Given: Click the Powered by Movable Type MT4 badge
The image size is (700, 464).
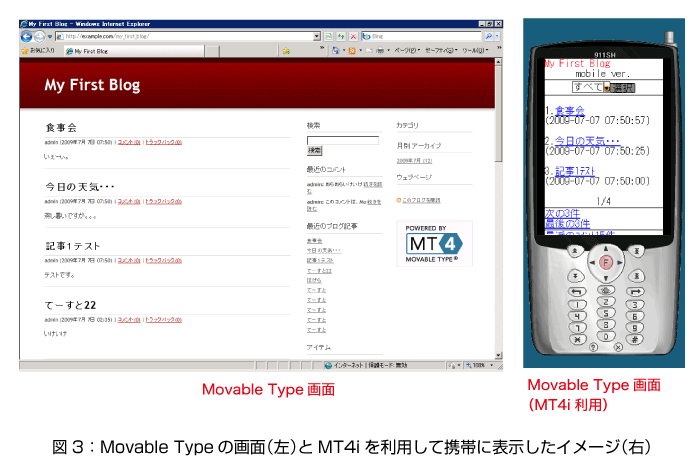Looking at the screenshot, I should pyautogui.click(x=434, y=244).
